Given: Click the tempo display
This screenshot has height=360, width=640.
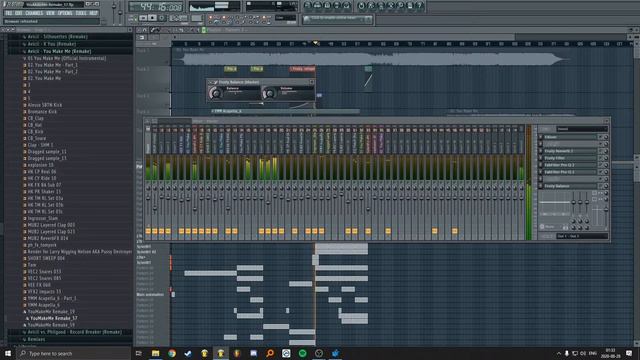Looking at the screenshot, I should [x=178, y=18].
